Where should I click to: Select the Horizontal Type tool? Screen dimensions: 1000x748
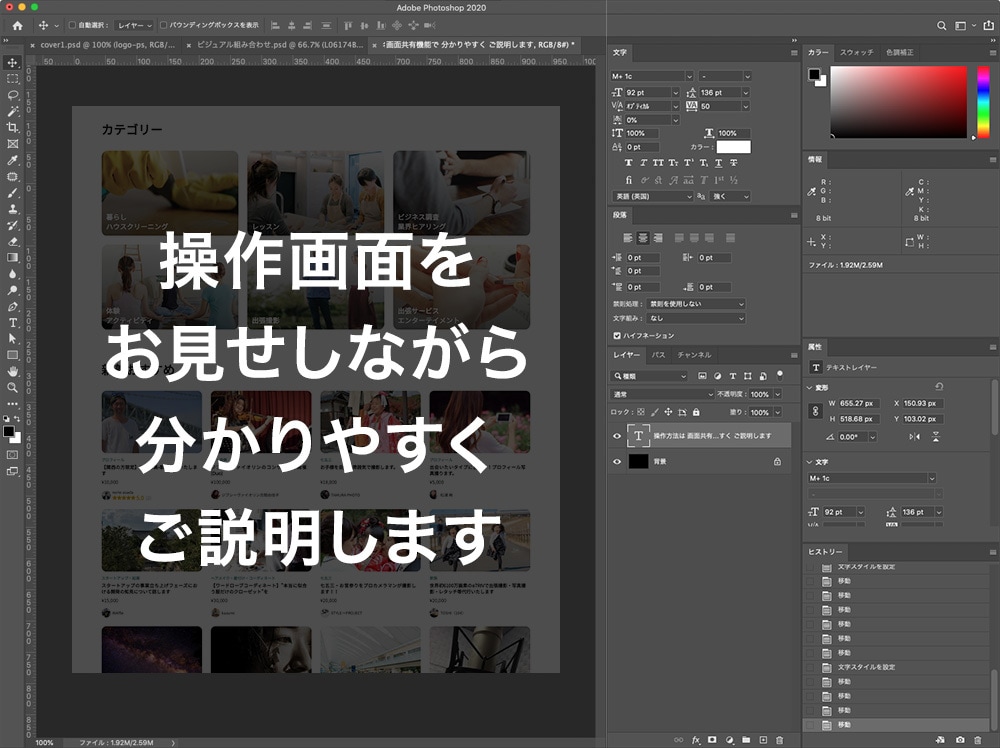pyautogui.click(x=12, y=323)
